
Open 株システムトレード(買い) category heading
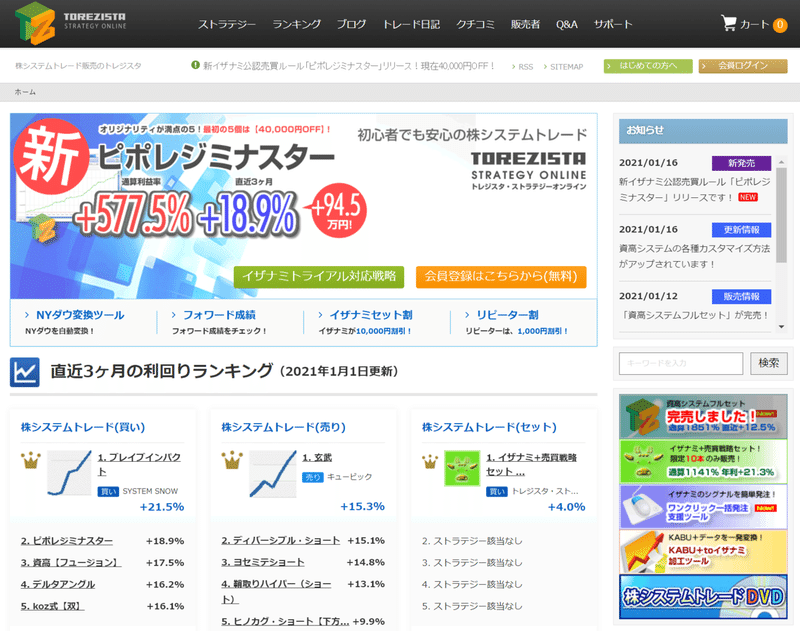[83, 427]
